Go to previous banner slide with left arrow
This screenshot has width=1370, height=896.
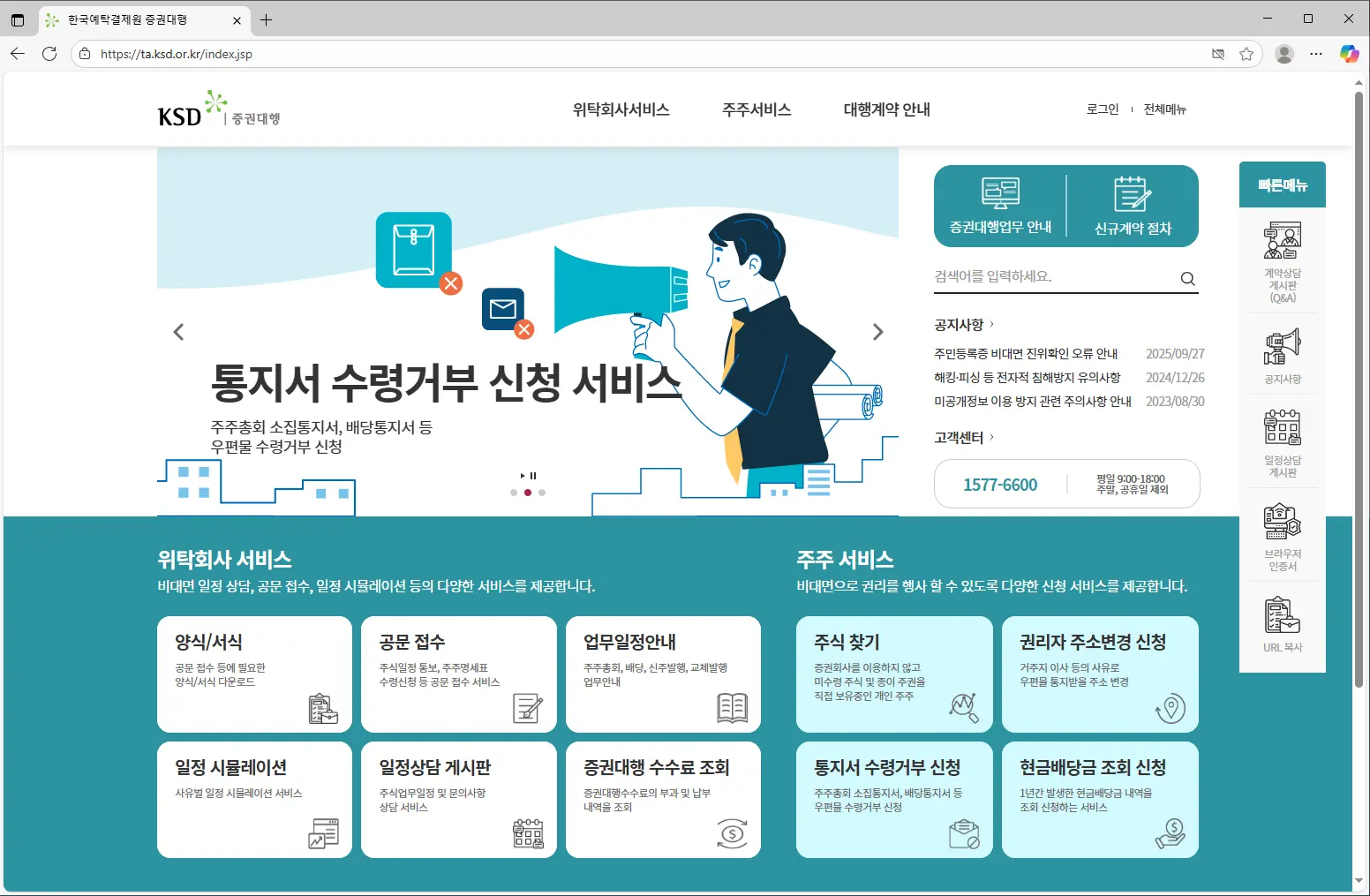point(178,332)
